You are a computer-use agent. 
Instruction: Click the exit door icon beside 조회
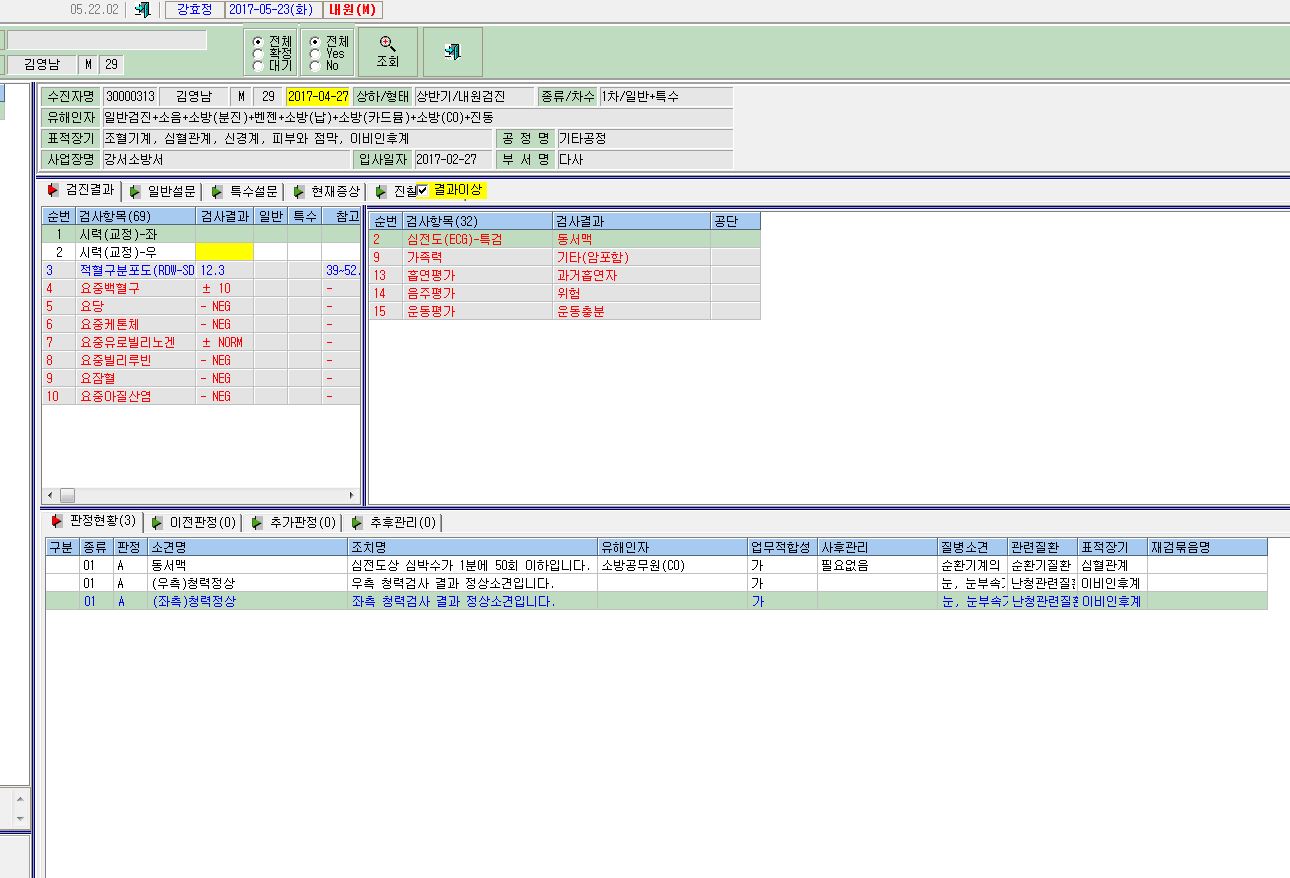click(x=453, y=51)
